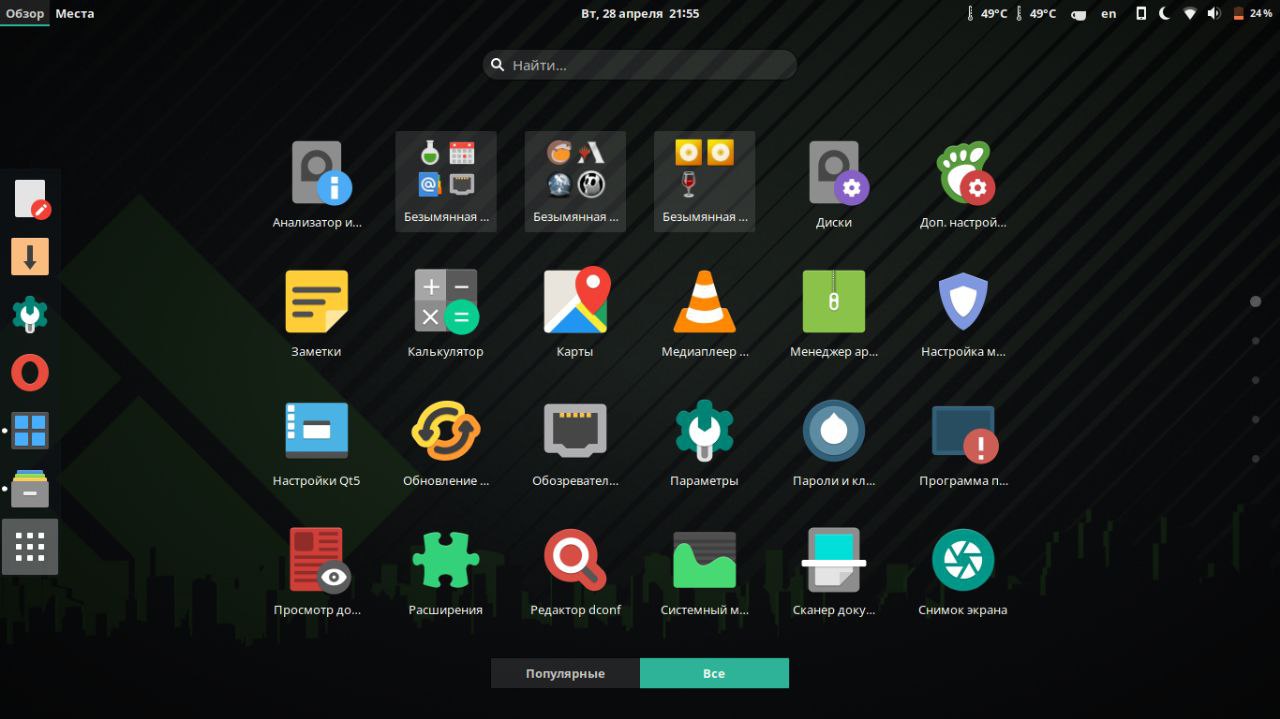
Task: Open the battery 24% indicator
Action: tap(1253, 13)
